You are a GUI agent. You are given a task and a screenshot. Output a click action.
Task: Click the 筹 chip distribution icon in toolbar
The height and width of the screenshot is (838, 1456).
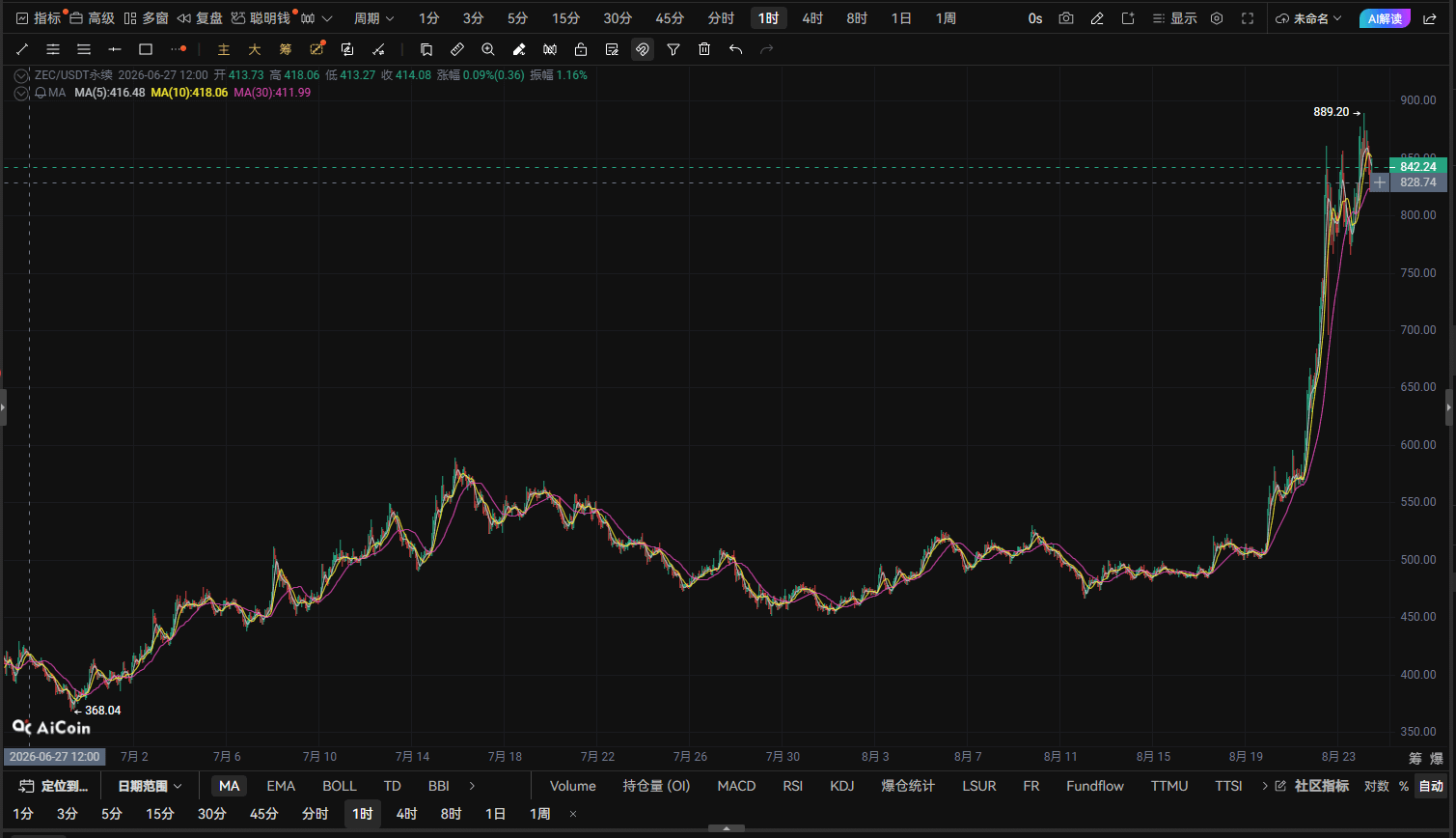pos(286,49)
